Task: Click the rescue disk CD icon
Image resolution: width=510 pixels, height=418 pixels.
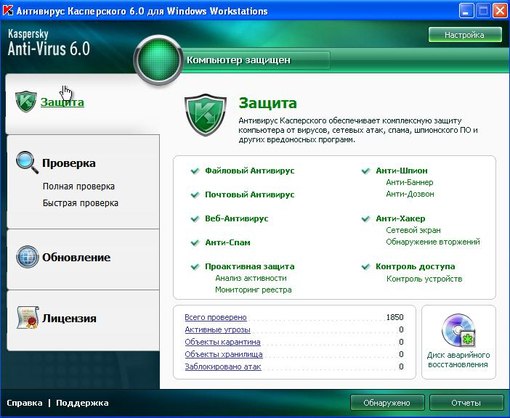Action: coord(459,330)
